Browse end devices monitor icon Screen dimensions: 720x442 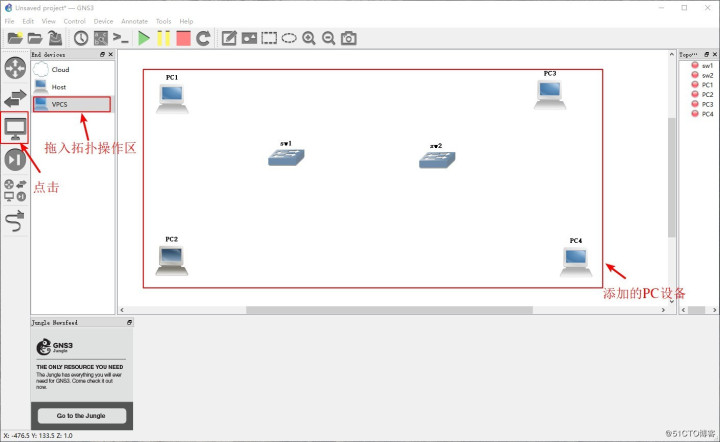tap(15, 129)
